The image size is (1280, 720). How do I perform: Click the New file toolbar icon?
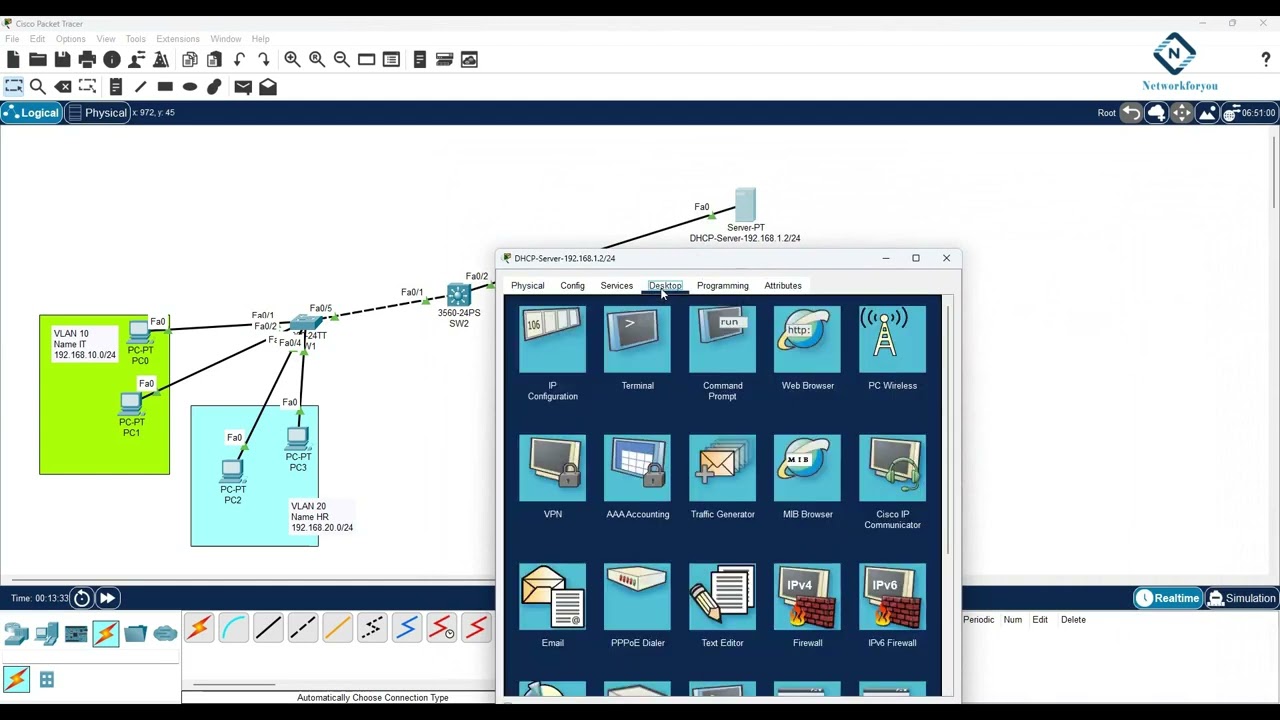coord(13,60)
